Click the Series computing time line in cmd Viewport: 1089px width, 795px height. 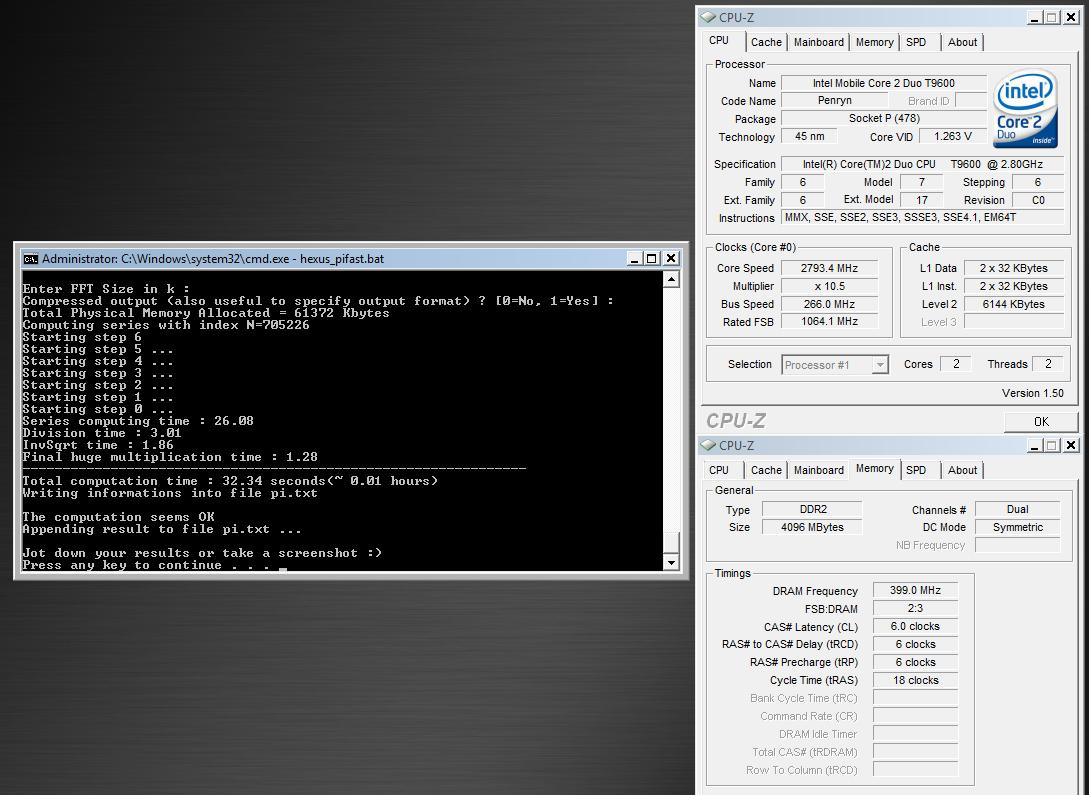coord(138,421)
